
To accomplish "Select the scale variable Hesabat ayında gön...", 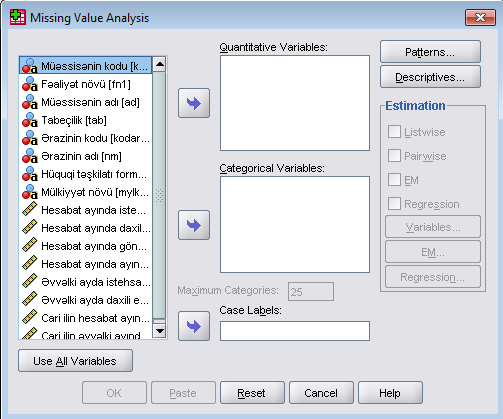I will coord(86,246).
